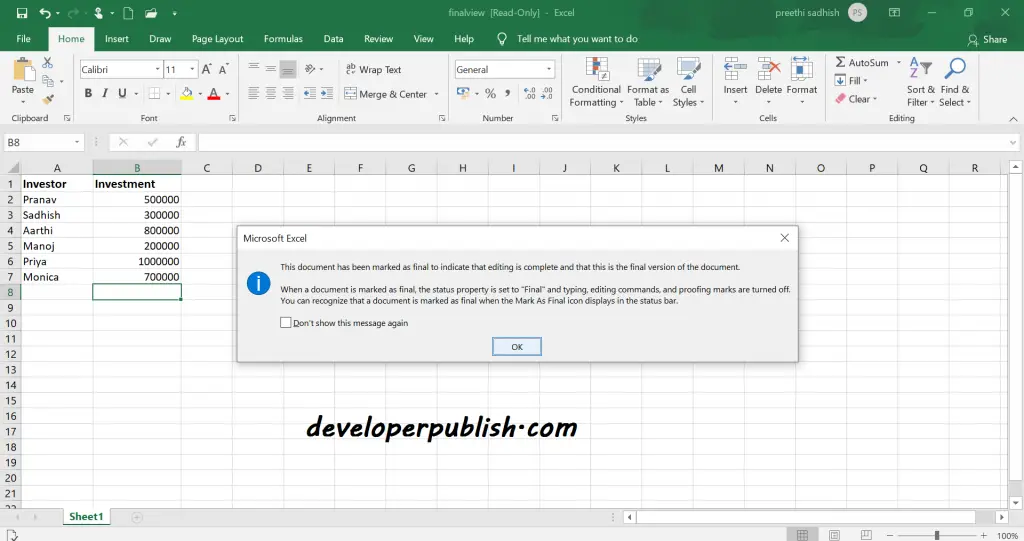Click the Insert Function fx icon
The width and height of the screenshot is (1024, 541).
[181, 142]
